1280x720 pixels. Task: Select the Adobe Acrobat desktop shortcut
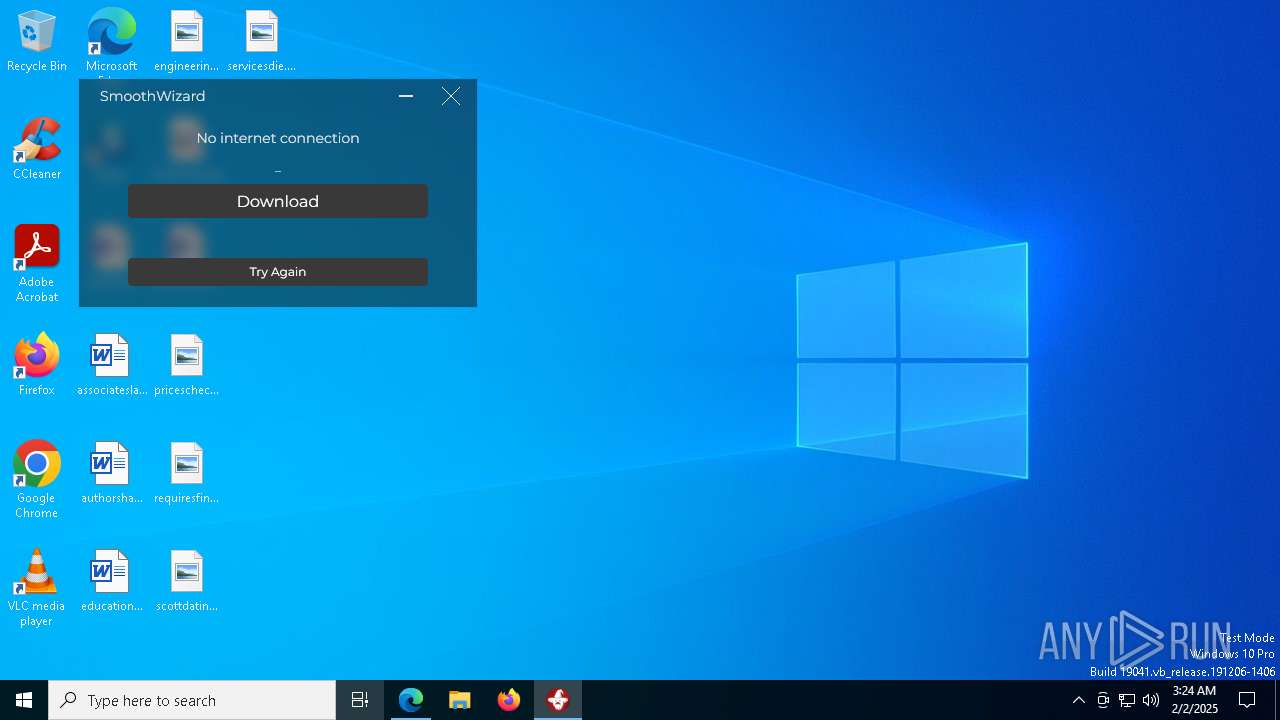click(37, 264)
